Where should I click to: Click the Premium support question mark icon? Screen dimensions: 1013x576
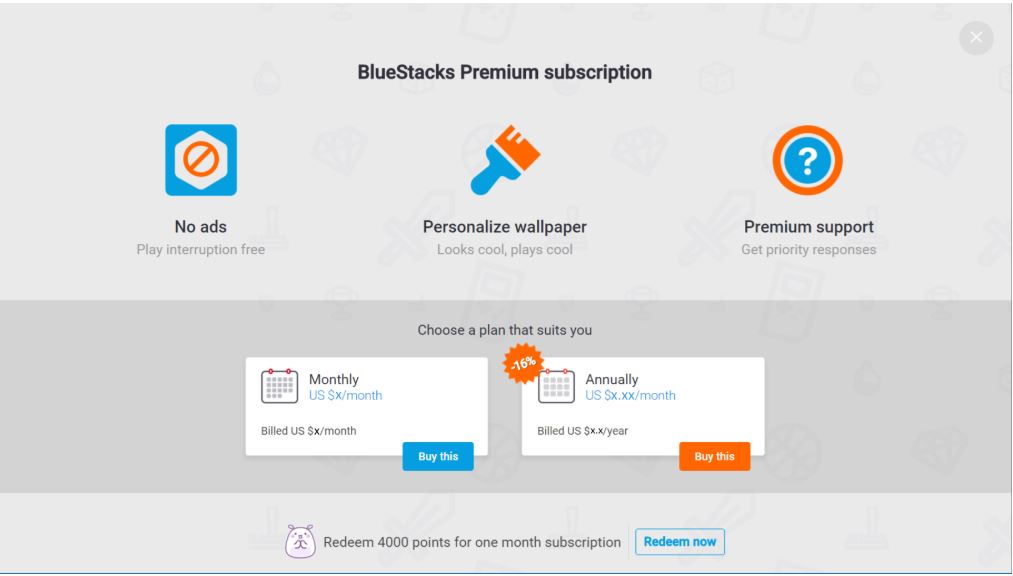click(807, 161)
